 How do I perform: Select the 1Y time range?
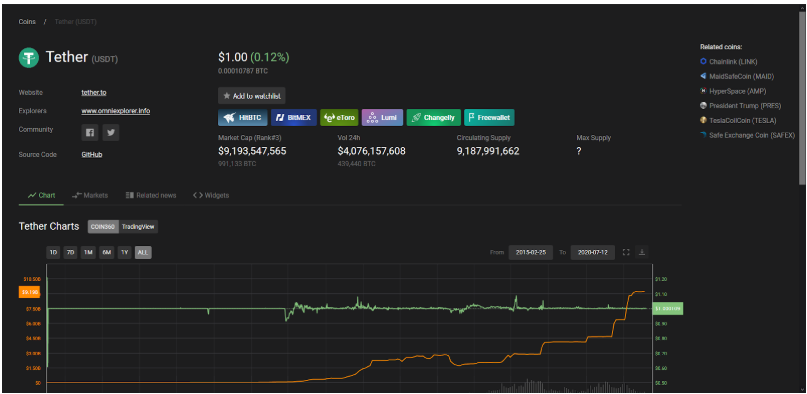[x=124, y=253]
